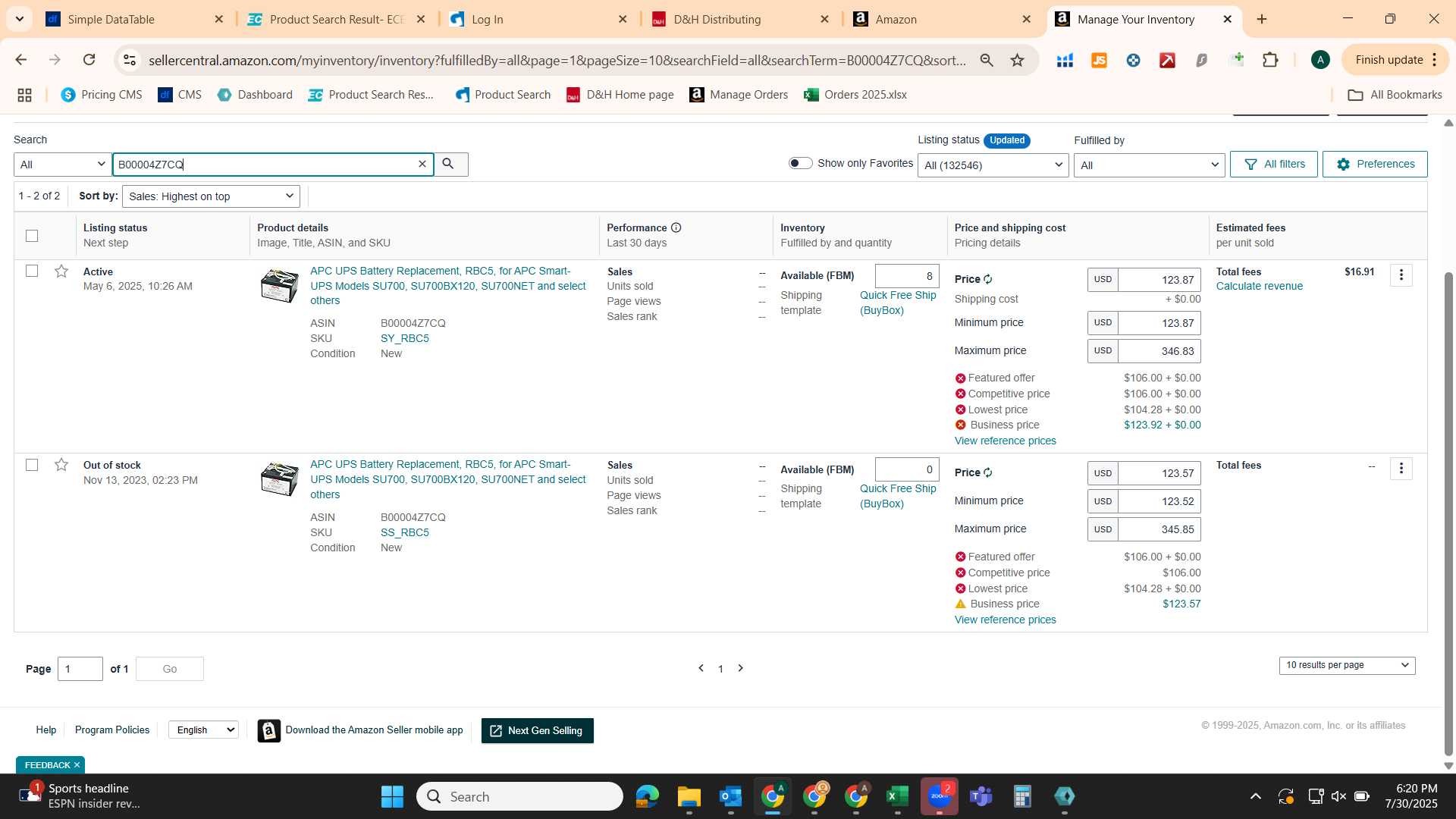Open Manage Orders bookmark
Image resolution: width=1456 pixels, height=819 pixels.
point(739,95)
